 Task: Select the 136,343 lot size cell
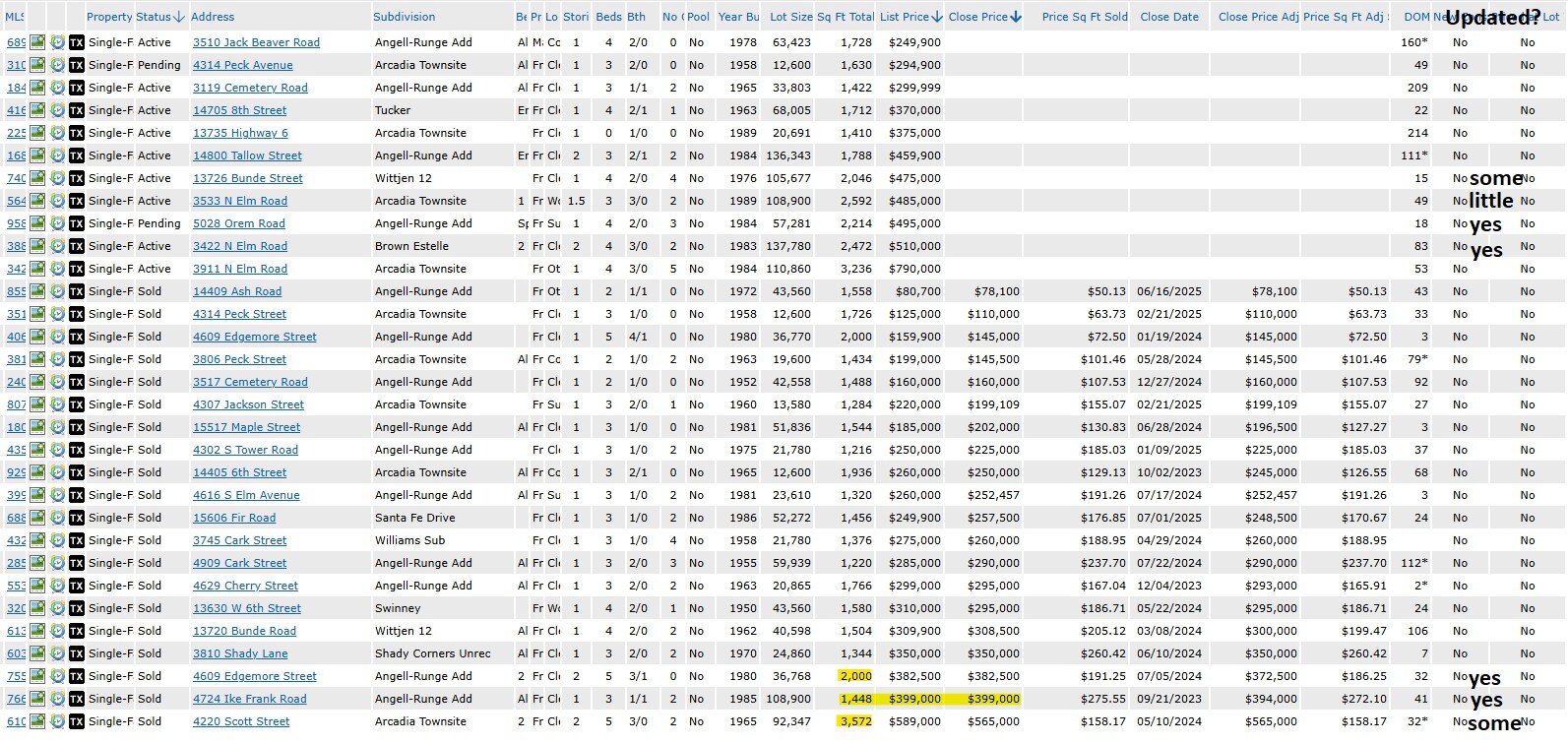point(788,155)
